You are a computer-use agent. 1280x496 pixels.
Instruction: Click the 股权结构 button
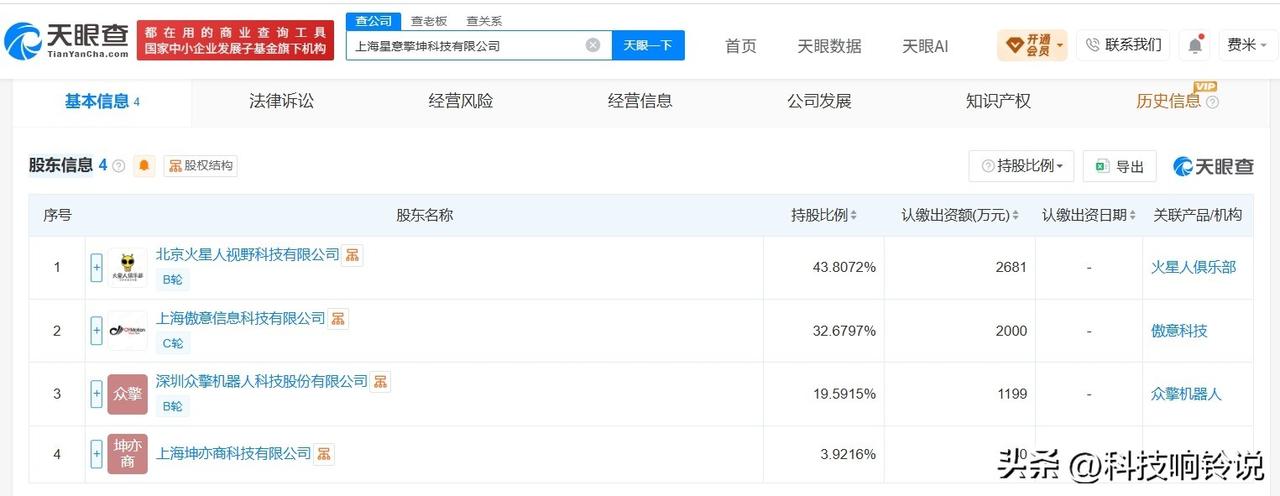click(x=200, y=166)
